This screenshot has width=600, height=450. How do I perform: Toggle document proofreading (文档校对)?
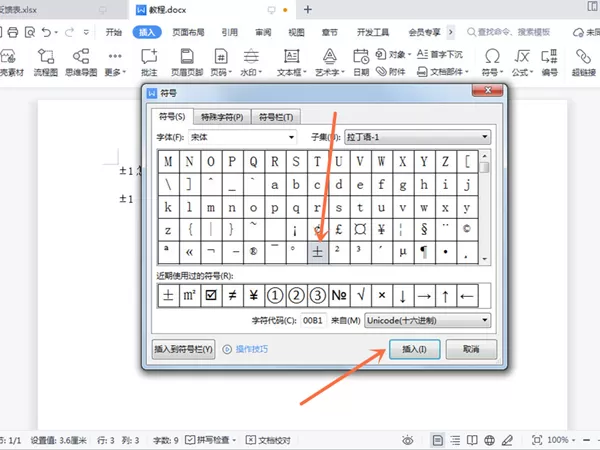[268, 440]
